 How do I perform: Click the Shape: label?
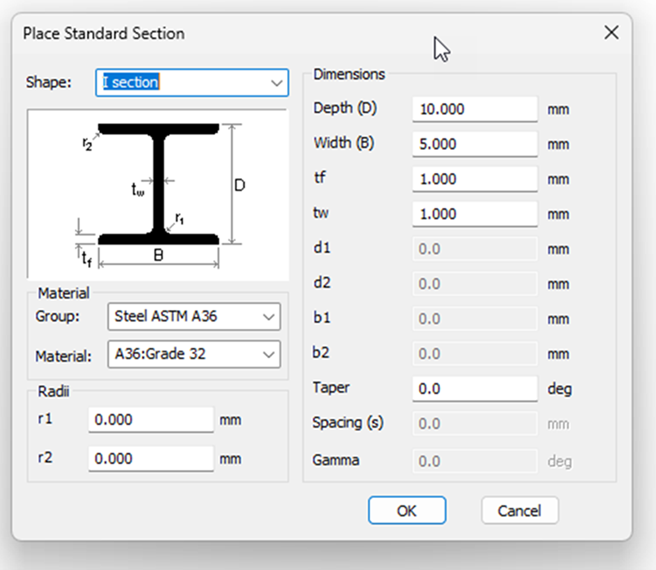(49, 82)
